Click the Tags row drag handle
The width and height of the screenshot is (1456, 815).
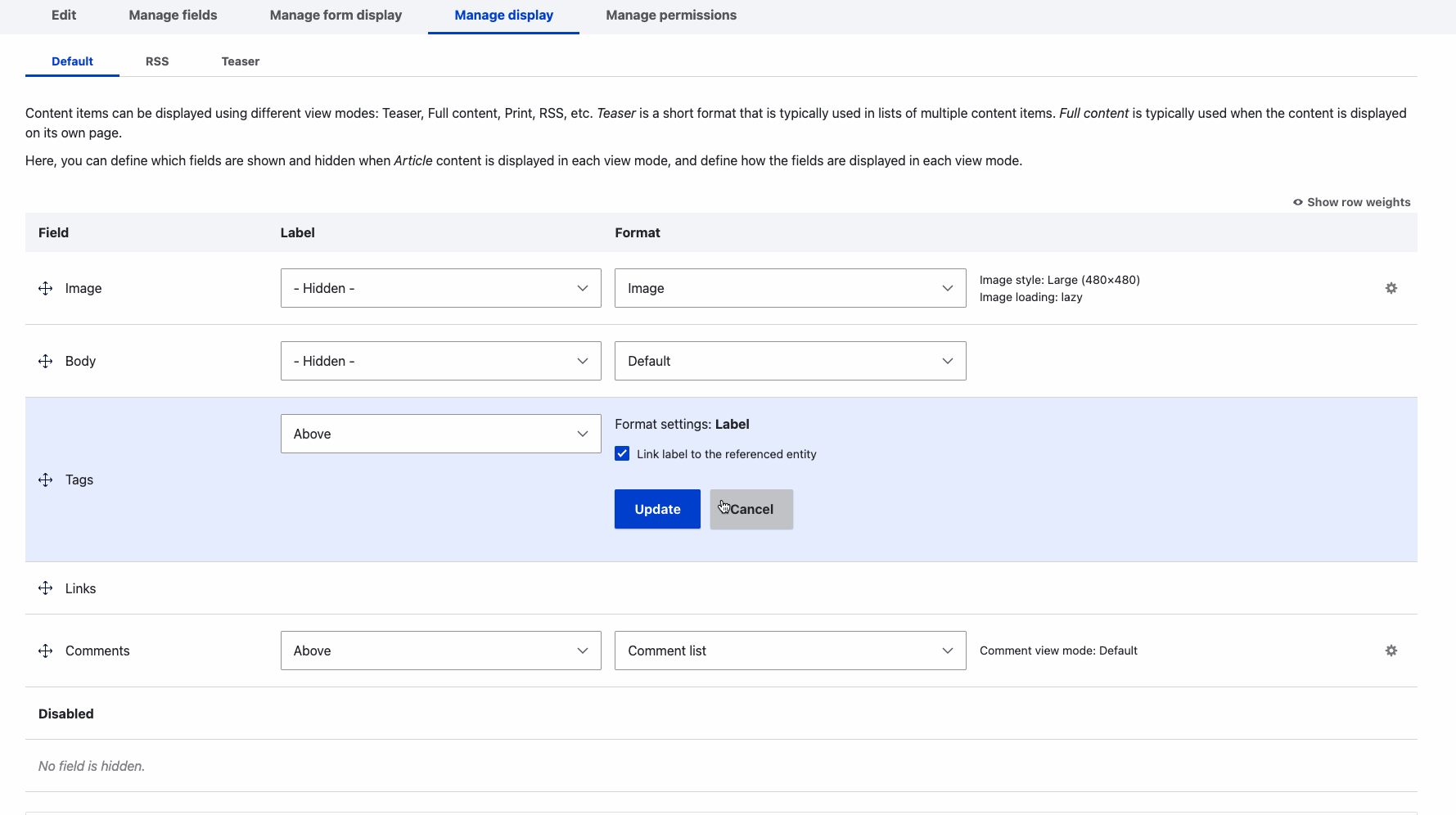[46, 480]
